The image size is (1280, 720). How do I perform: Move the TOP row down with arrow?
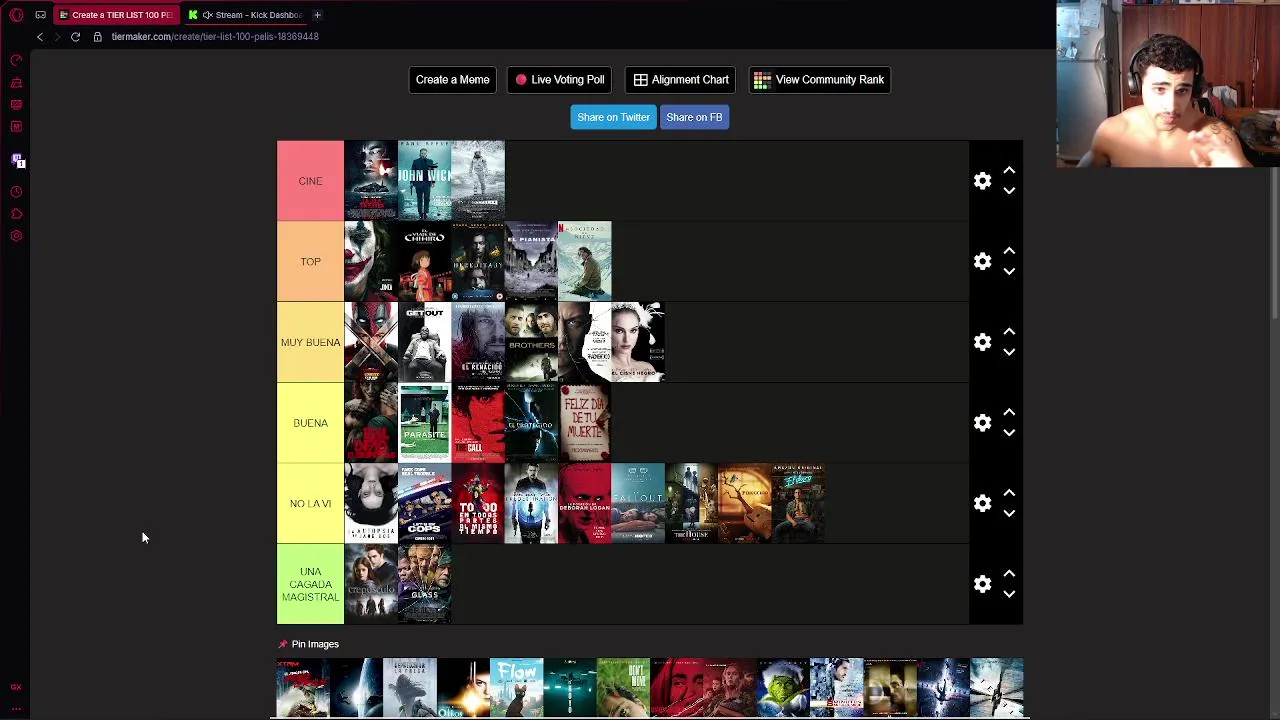click(1009, 271)
